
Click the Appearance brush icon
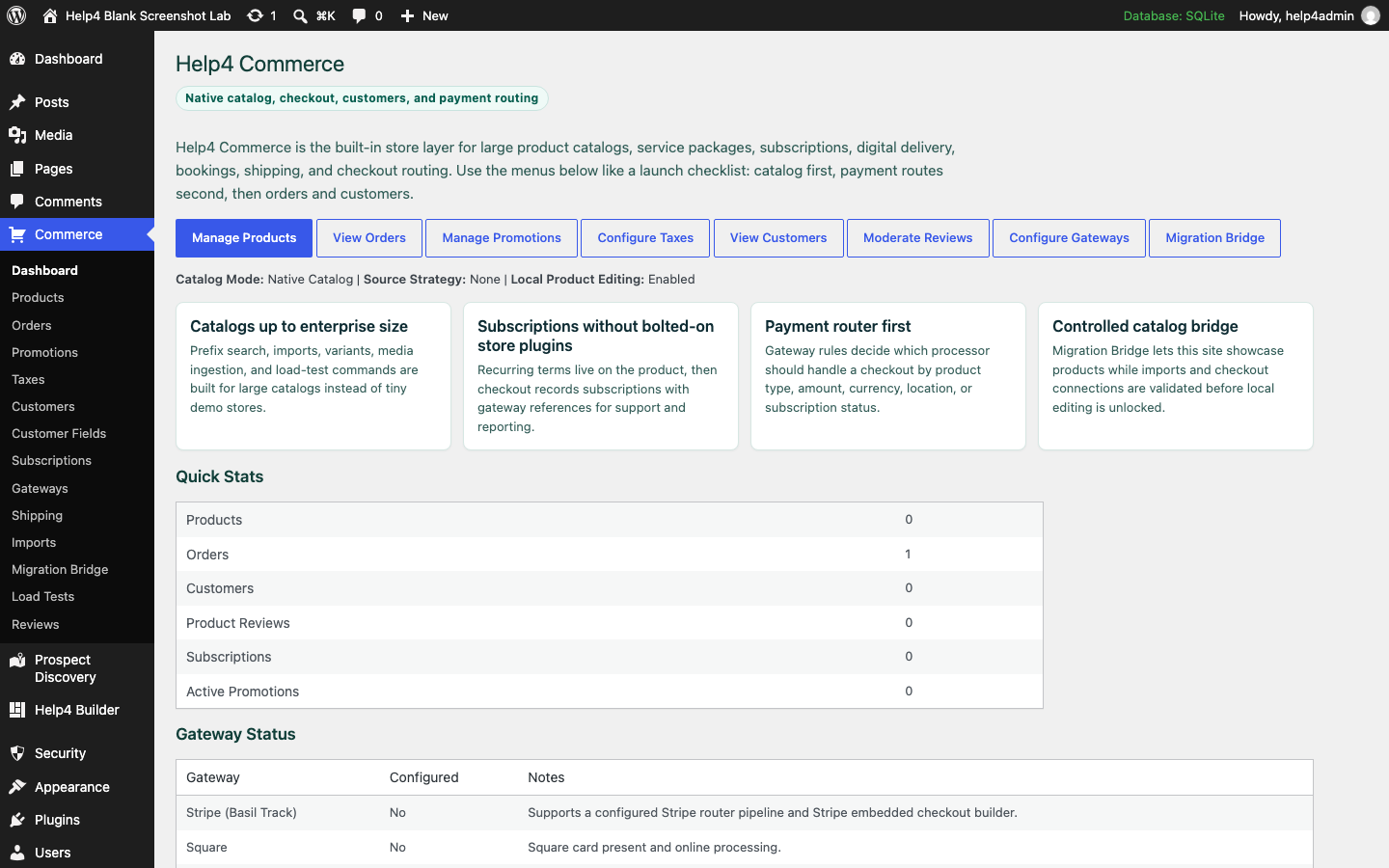tap(17, 787)
